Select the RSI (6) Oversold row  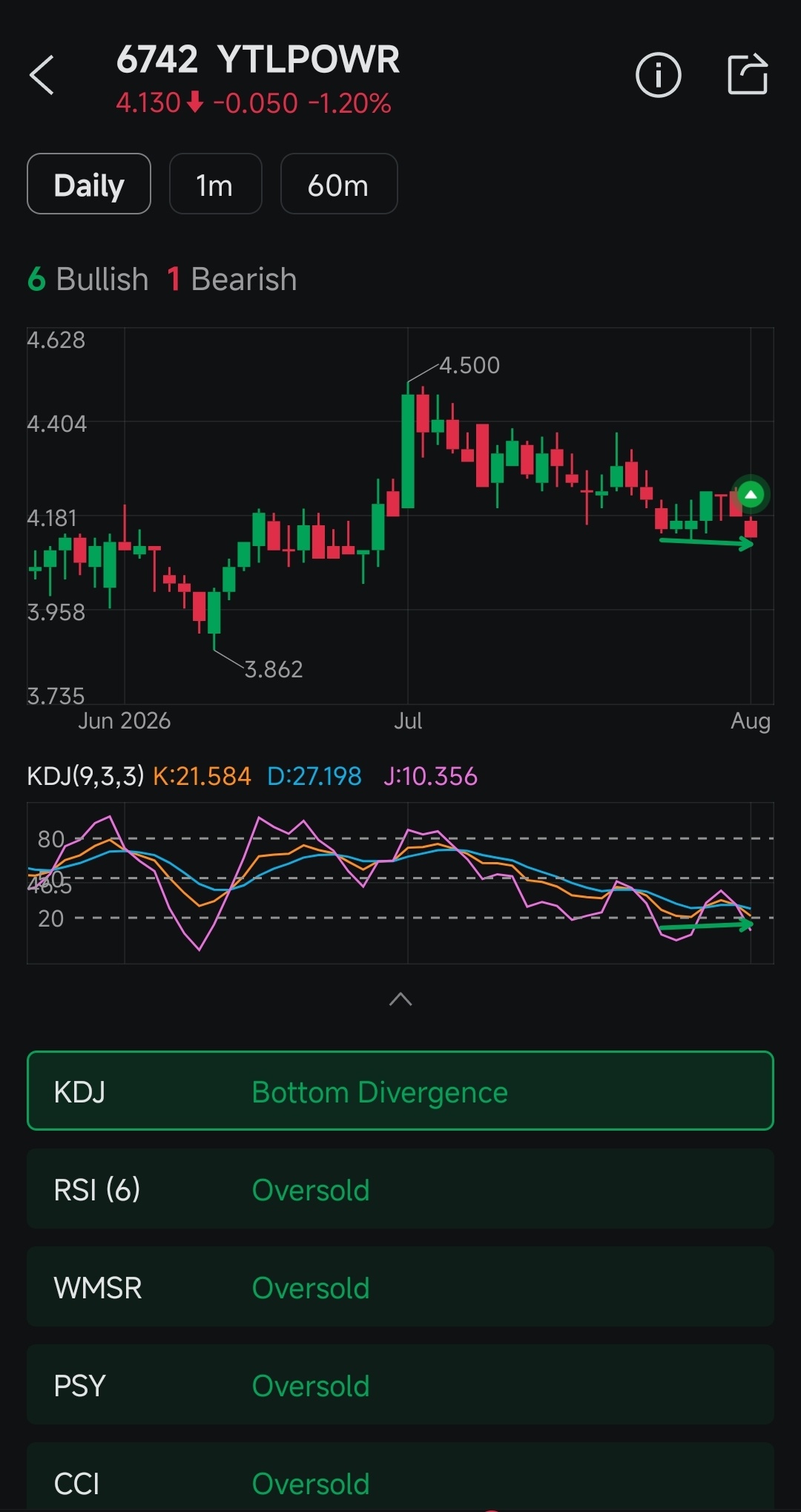pyautogui.click(x=400, y=1189)
